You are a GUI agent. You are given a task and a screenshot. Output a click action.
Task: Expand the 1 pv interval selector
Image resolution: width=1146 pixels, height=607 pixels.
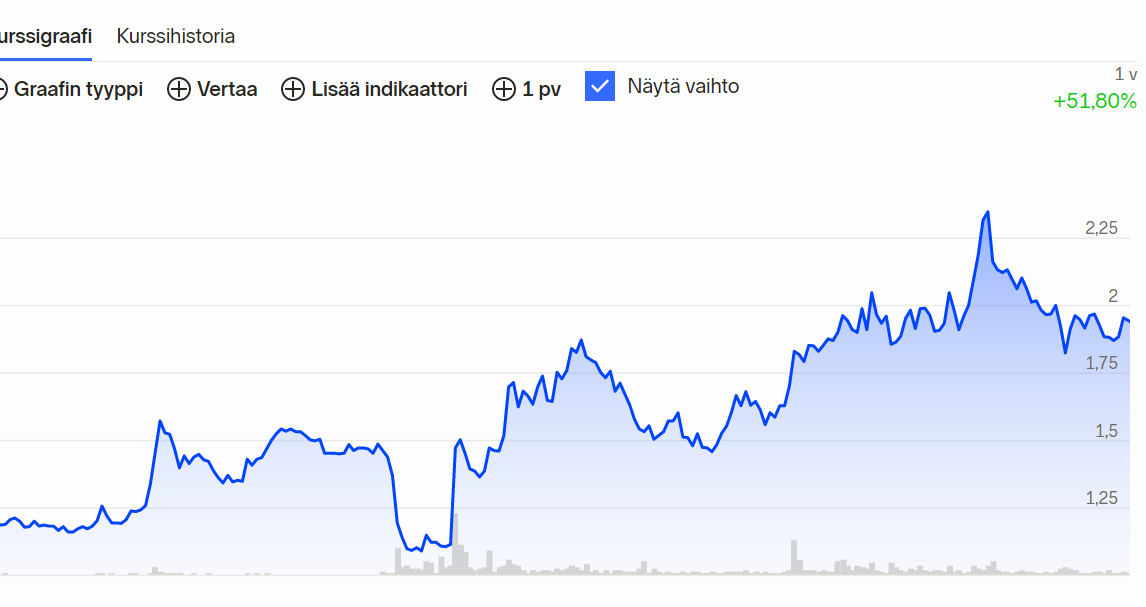tap(526, 89)
